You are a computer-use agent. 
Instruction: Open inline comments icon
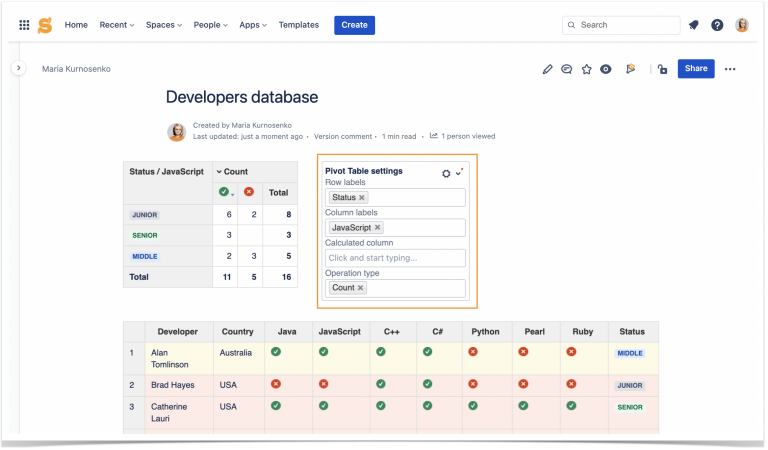tap(567, 69)
